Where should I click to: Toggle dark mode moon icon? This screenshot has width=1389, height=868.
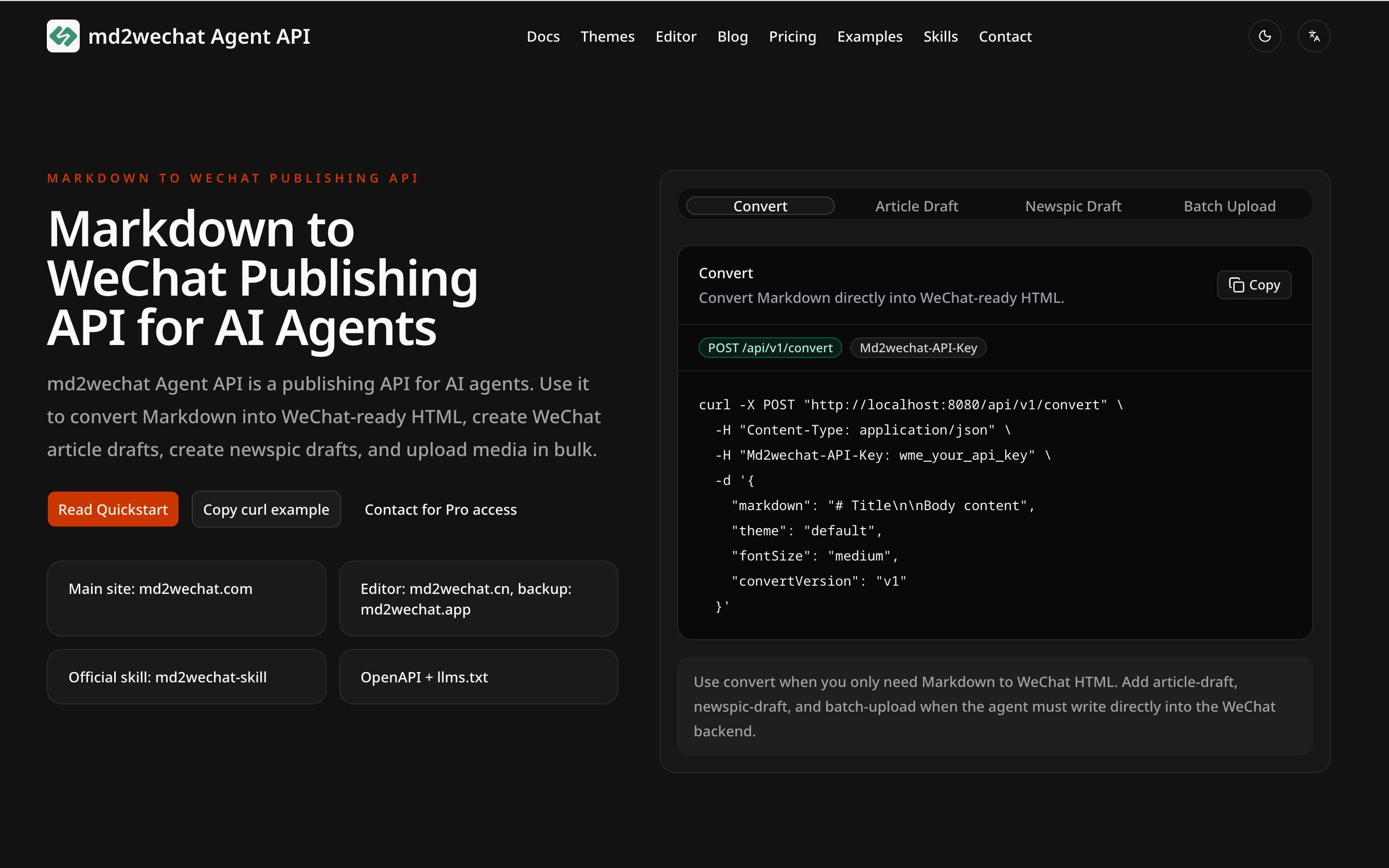click(1265, 36)
